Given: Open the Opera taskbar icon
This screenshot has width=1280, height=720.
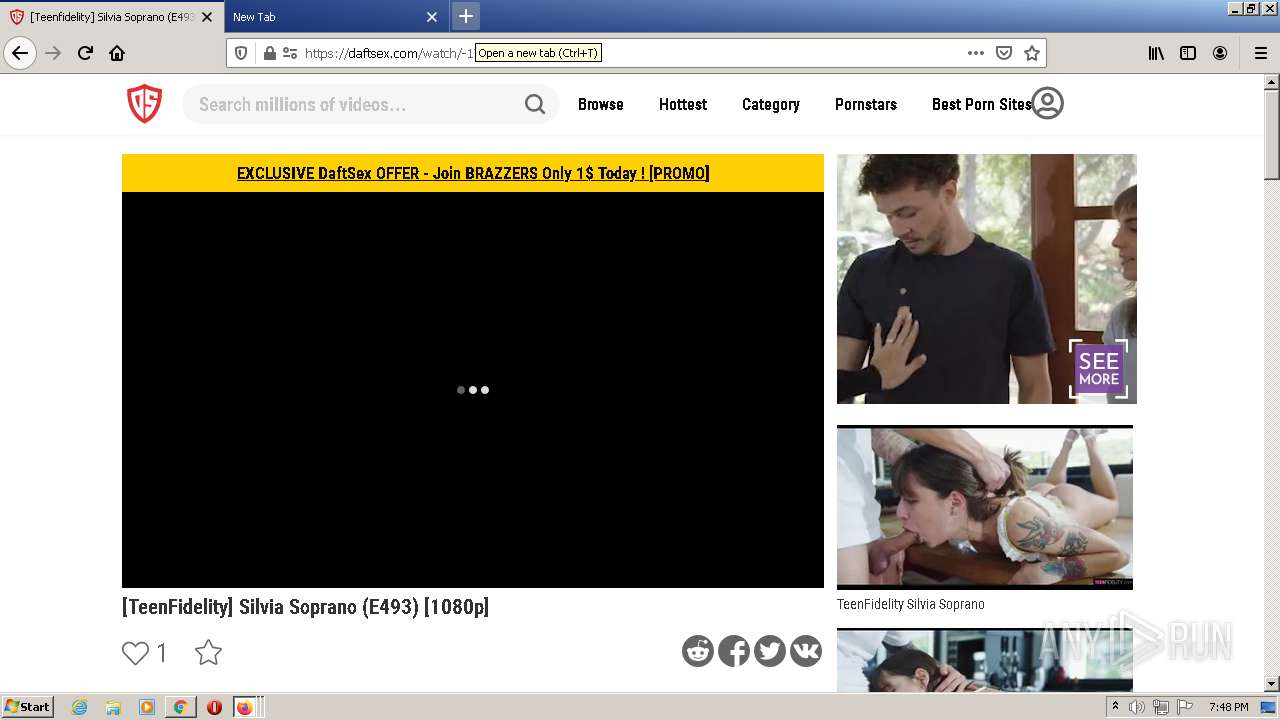Looking at the screenshot, I should [x=214, y=707].
